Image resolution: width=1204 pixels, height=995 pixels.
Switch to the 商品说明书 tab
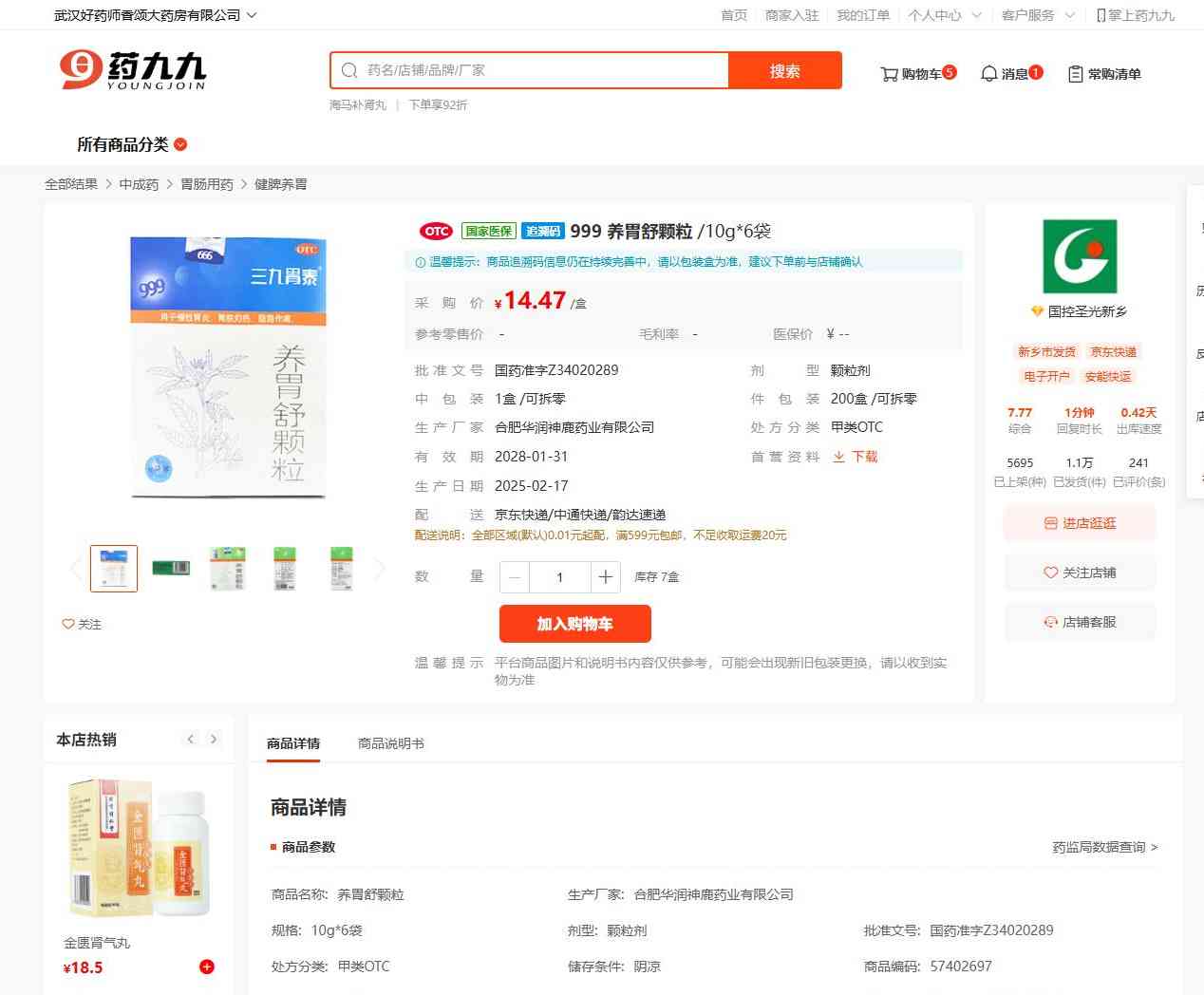[390, 743]
